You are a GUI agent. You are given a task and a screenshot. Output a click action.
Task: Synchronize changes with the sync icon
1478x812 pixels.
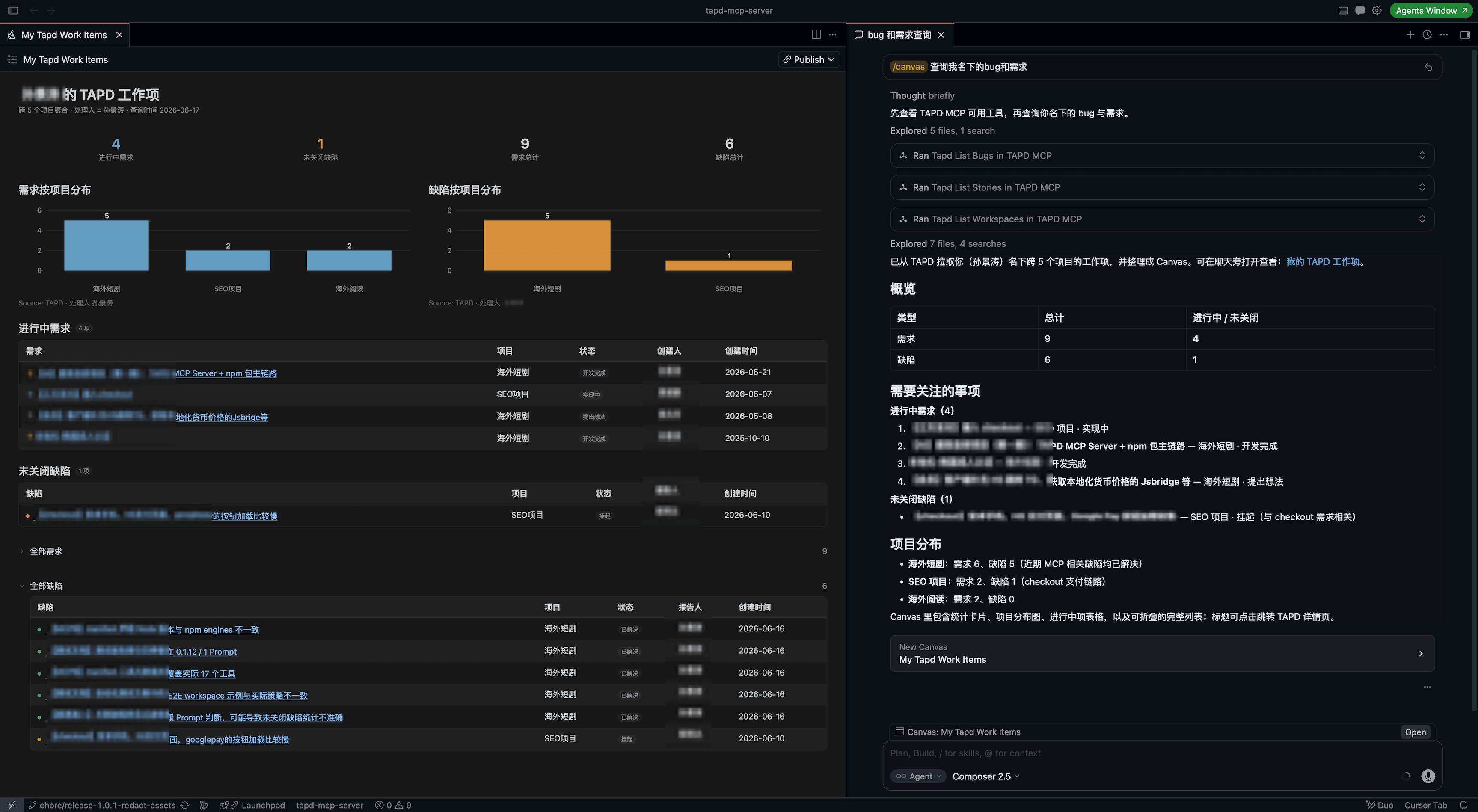[185, 805]
